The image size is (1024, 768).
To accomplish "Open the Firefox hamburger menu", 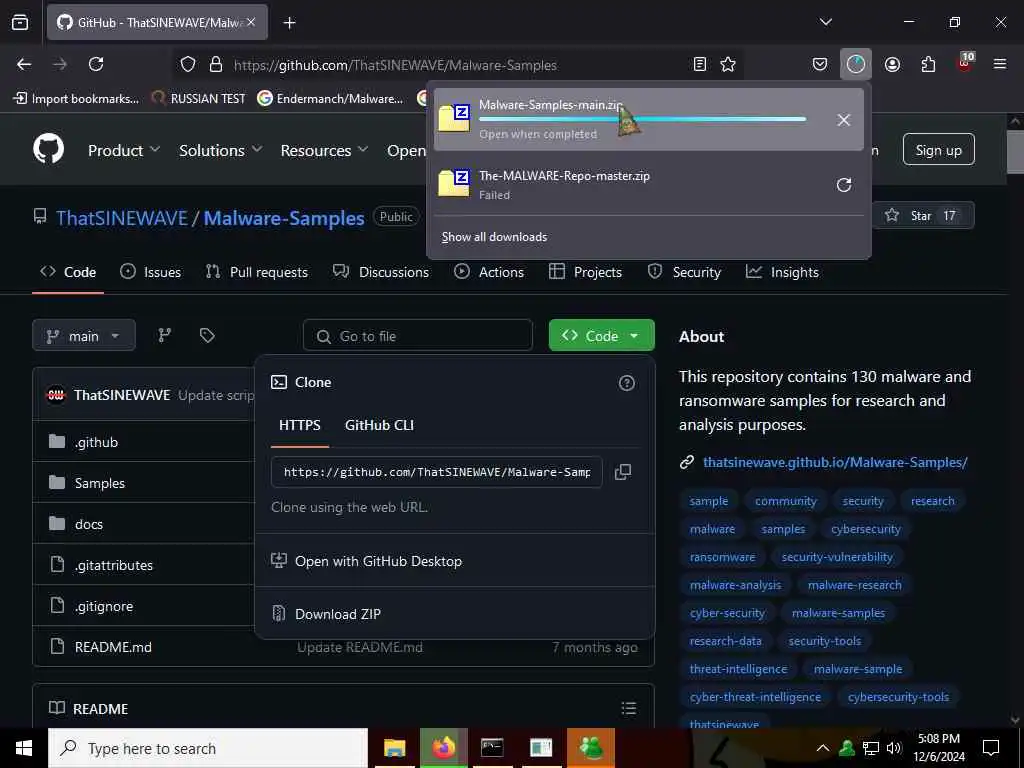I will [x=999, y=64].
